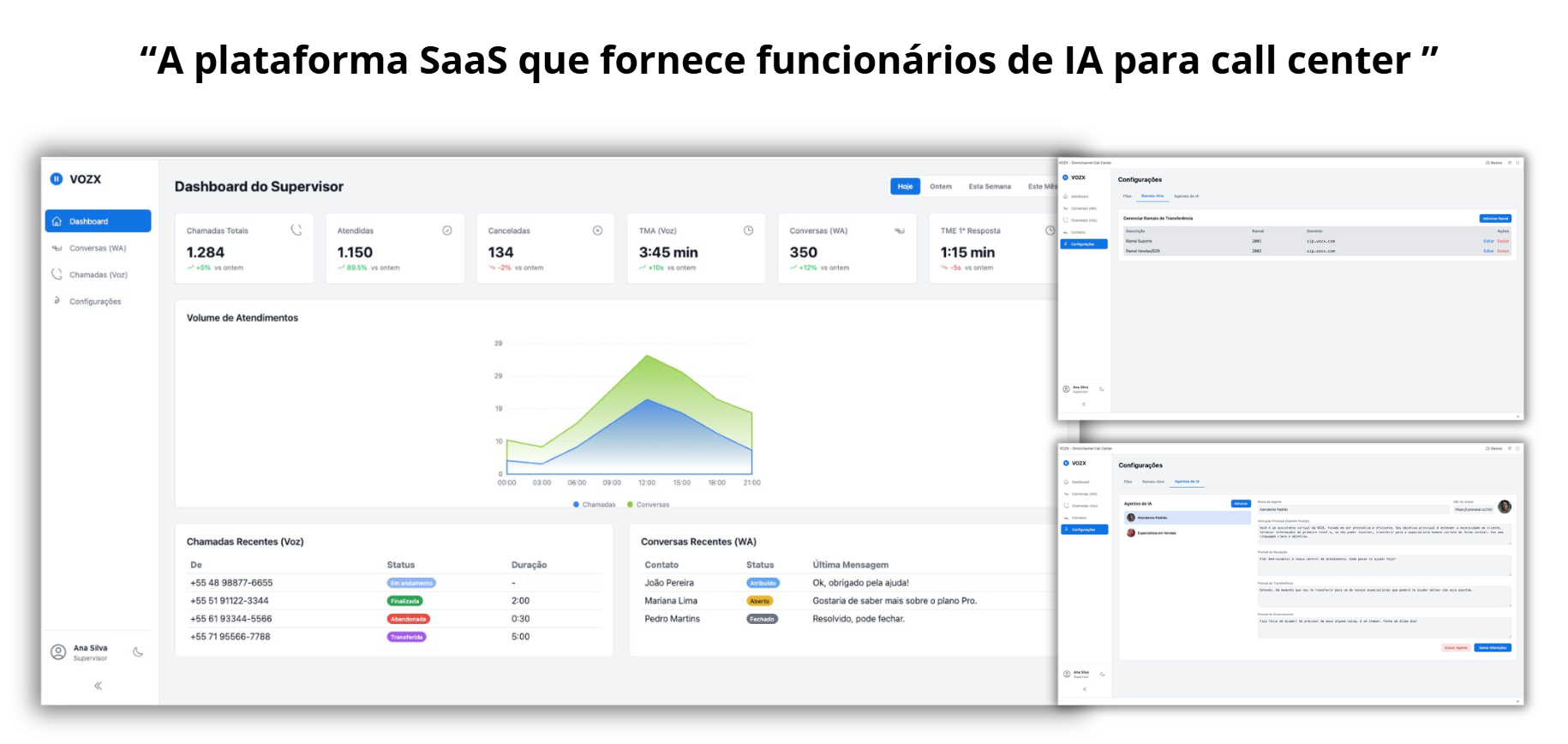Switch to the Esta Semana filter
This screenshot has height=744, width=1568.
(990, 186)
